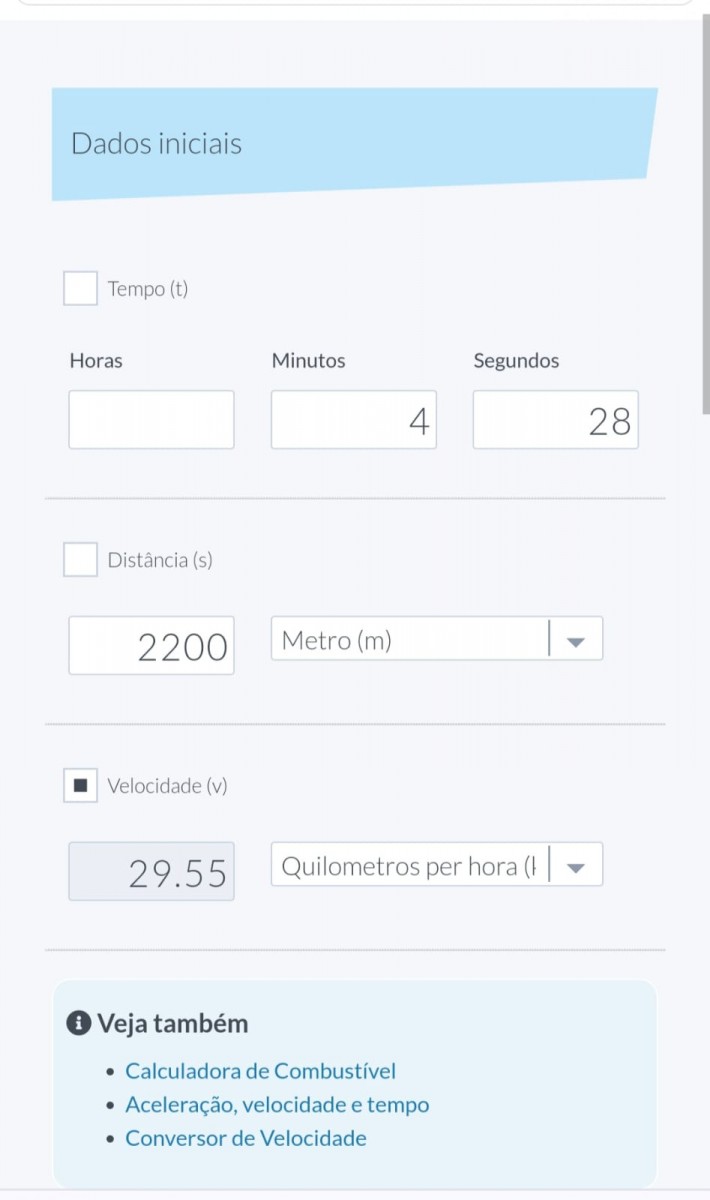
Task: Check the Distância (s) checkbox
Action: click(x=80, y=559)
